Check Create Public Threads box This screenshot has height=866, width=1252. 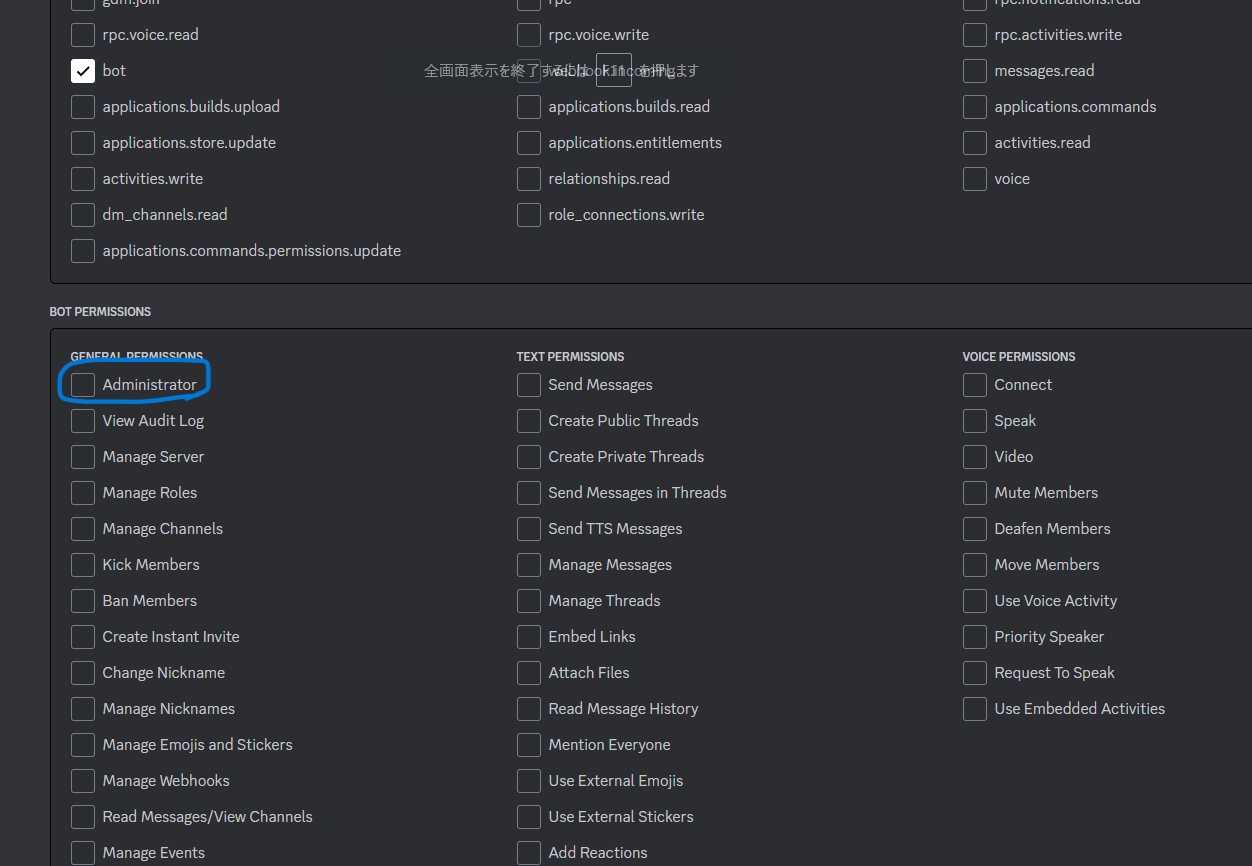(529, 421)
